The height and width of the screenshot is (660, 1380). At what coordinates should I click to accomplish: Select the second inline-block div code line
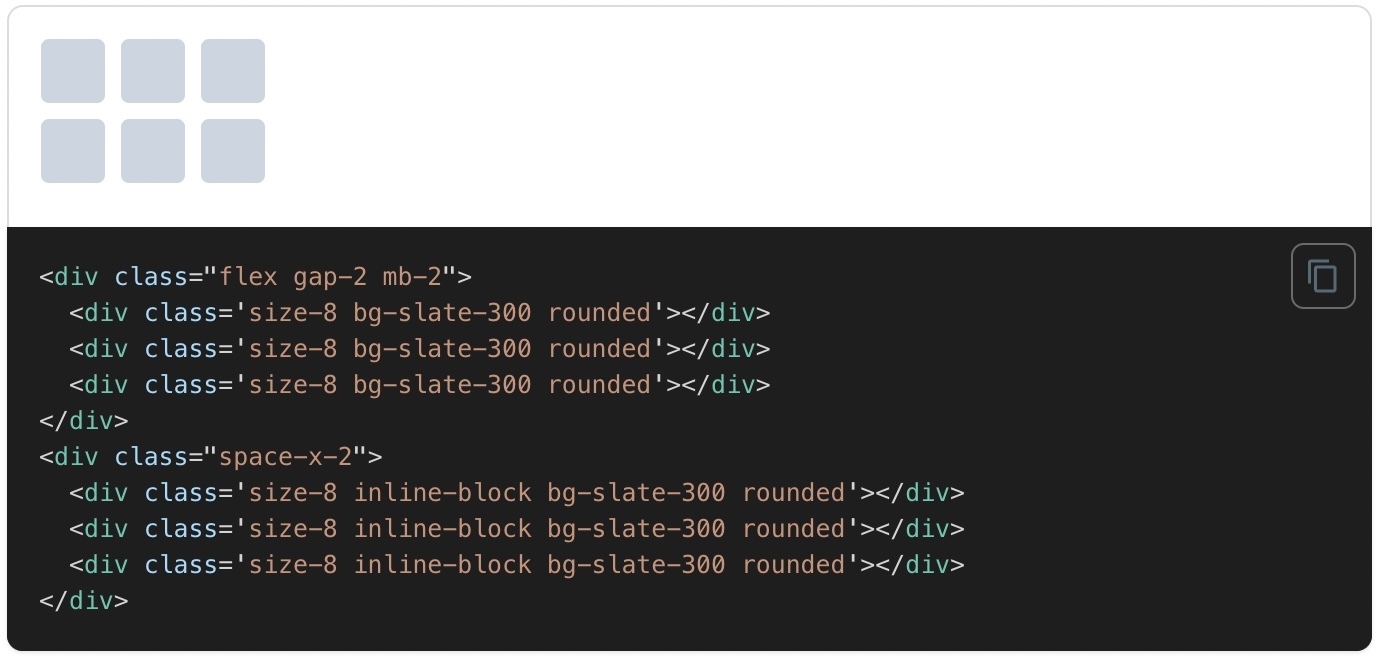(x=516, y=529)
